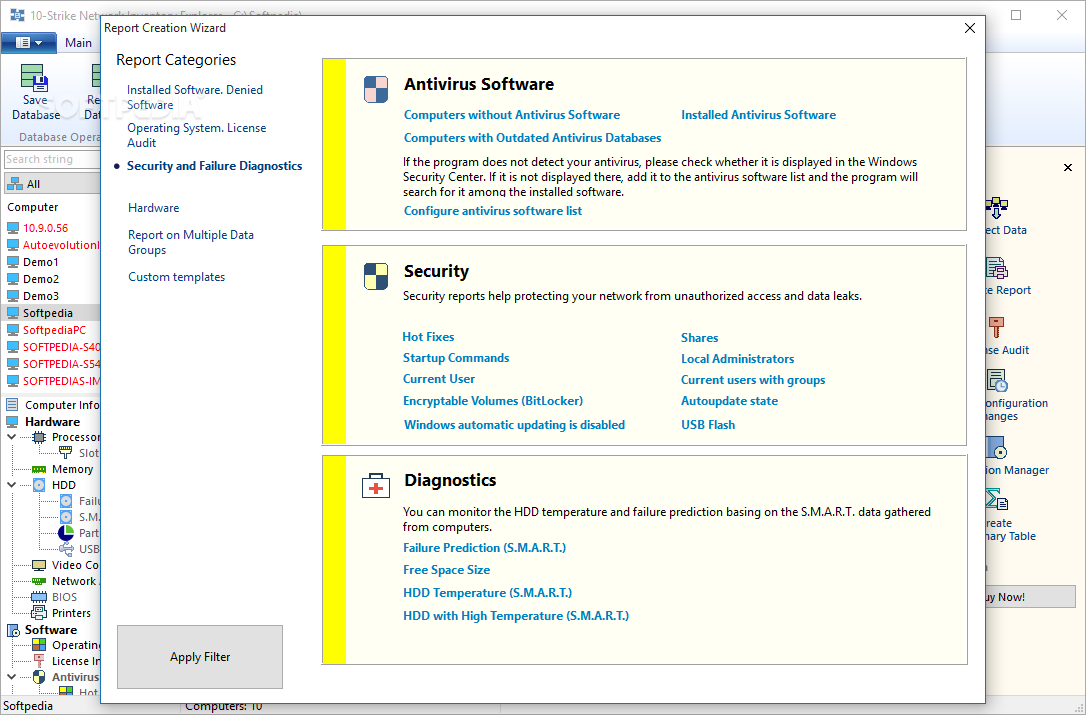Open Computers with Outdated Antivirus Databases report
The width and height of the screenshot is (1086, 715).
click(x=533, y=138)
